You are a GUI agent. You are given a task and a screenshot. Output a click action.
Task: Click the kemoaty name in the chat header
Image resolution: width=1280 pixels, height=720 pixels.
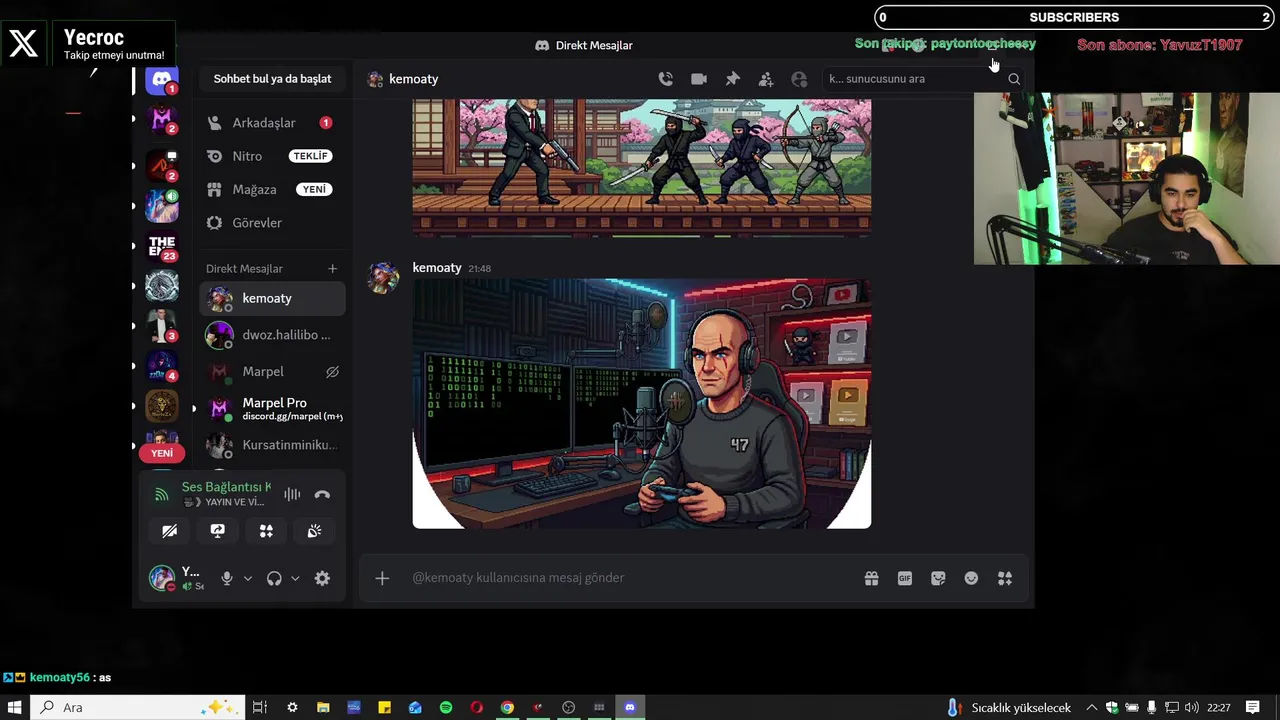(413, 79)
